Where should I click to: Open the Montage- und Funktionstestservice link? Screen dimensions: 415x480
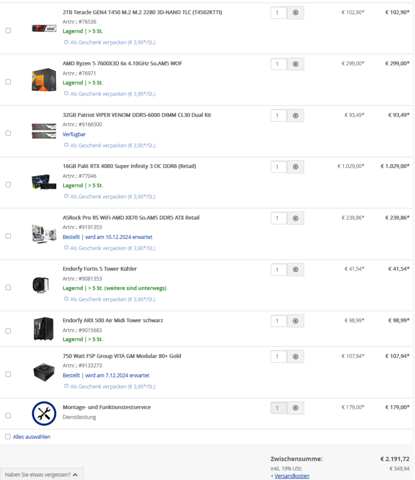coord(107,407)
